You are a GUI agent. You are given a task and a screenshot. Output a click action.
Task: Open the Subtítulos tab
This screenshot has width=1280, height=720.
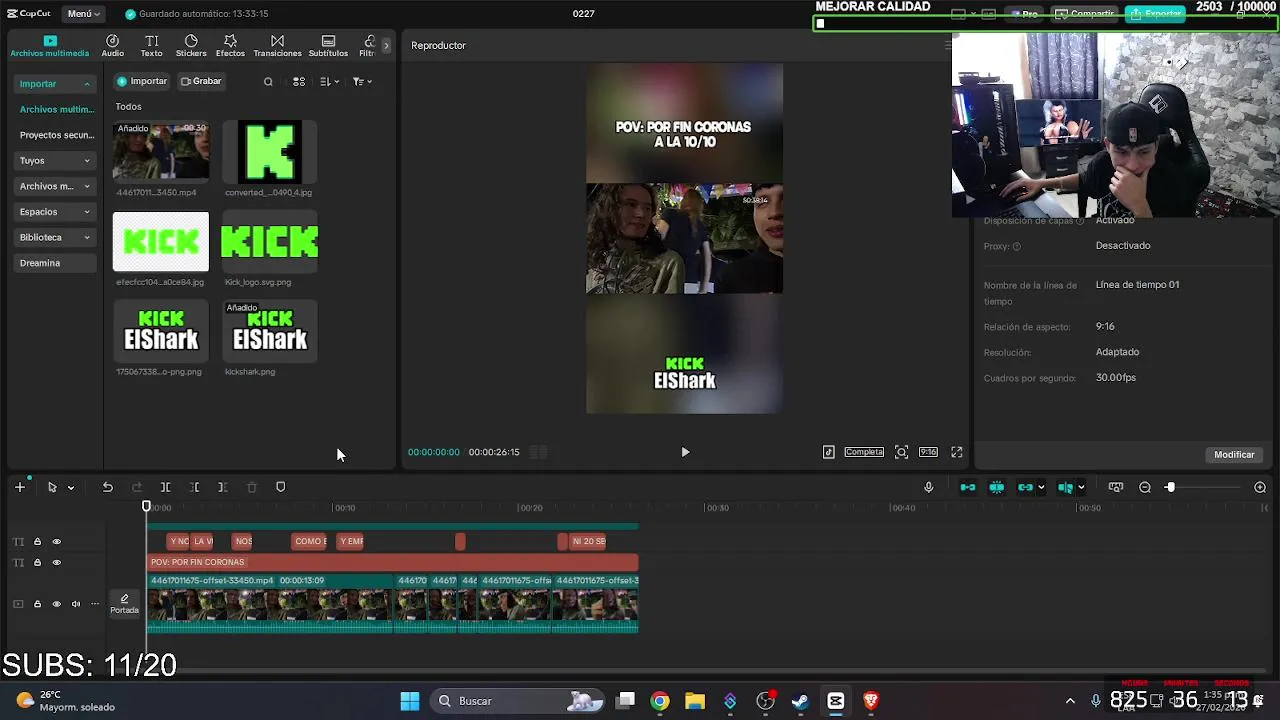click(x=328, y=46)
